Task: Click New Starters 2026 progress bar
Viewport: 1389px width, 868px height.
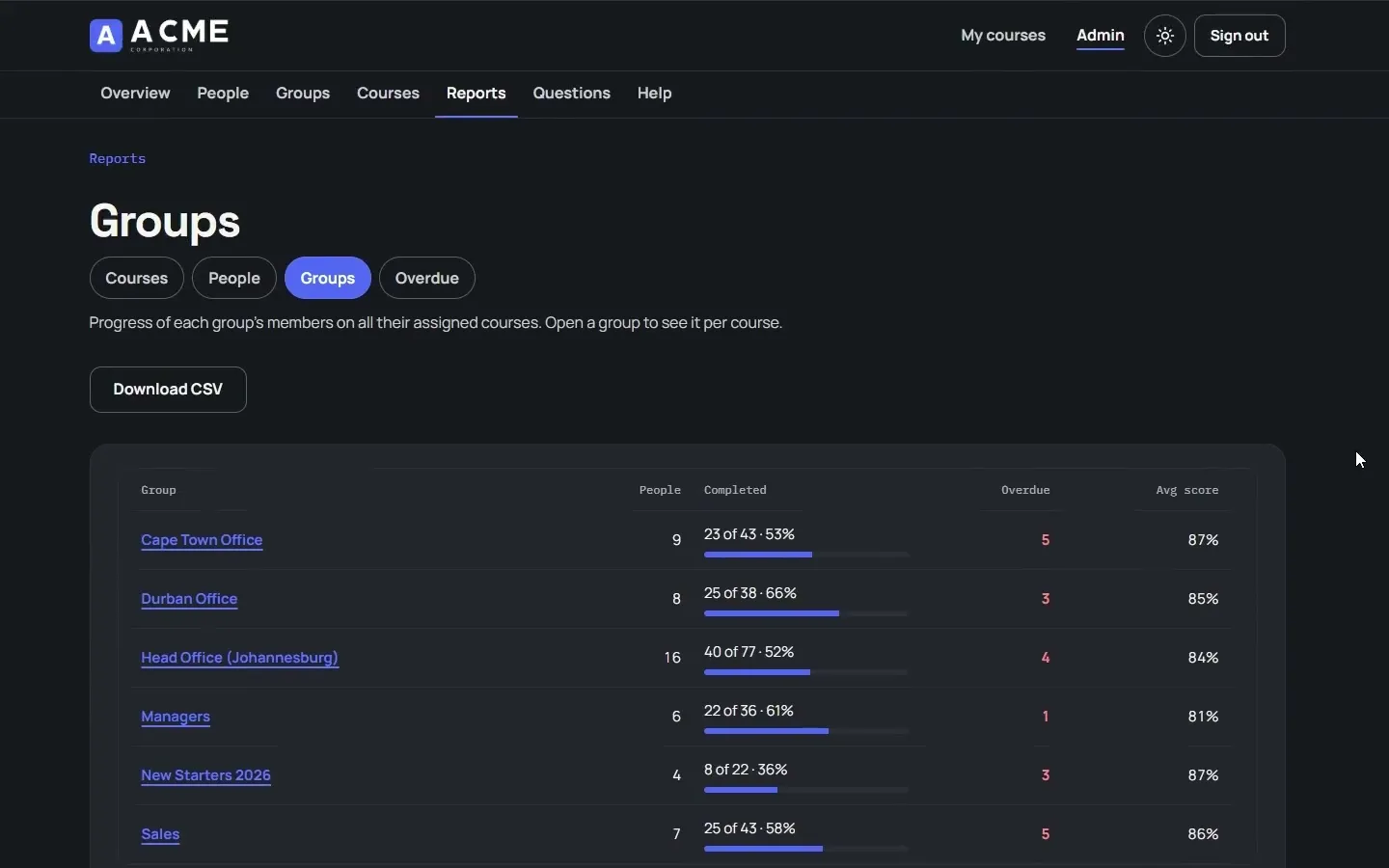Action: click(806, 791)
